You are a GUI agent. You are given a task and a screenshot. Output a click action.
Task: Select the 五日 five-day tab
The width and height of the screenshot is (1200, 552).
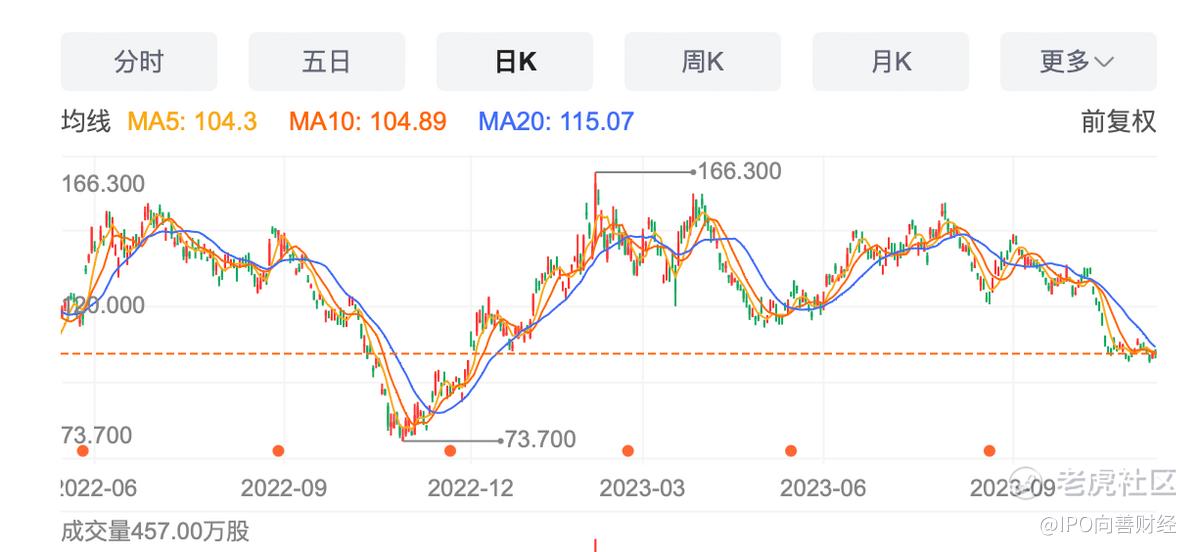(x=326, y=62)
